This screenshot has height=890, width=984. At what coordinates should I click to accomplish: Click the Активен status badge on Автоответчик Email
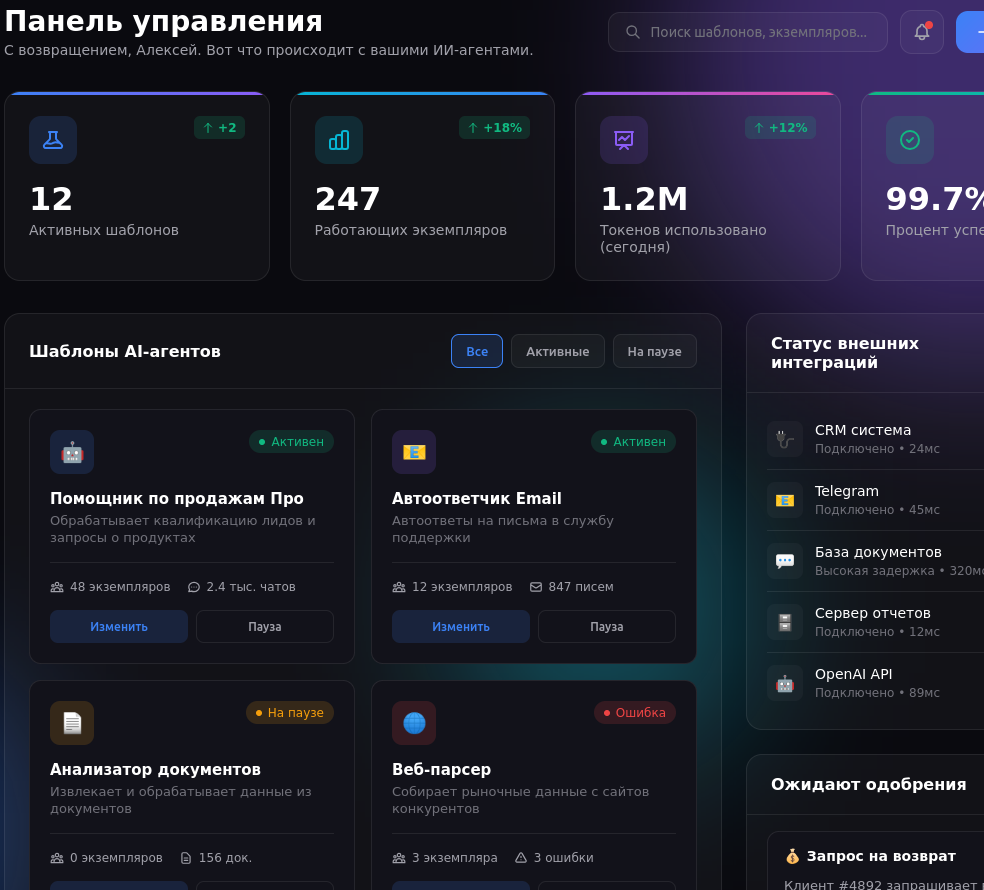tap(633, 441)
